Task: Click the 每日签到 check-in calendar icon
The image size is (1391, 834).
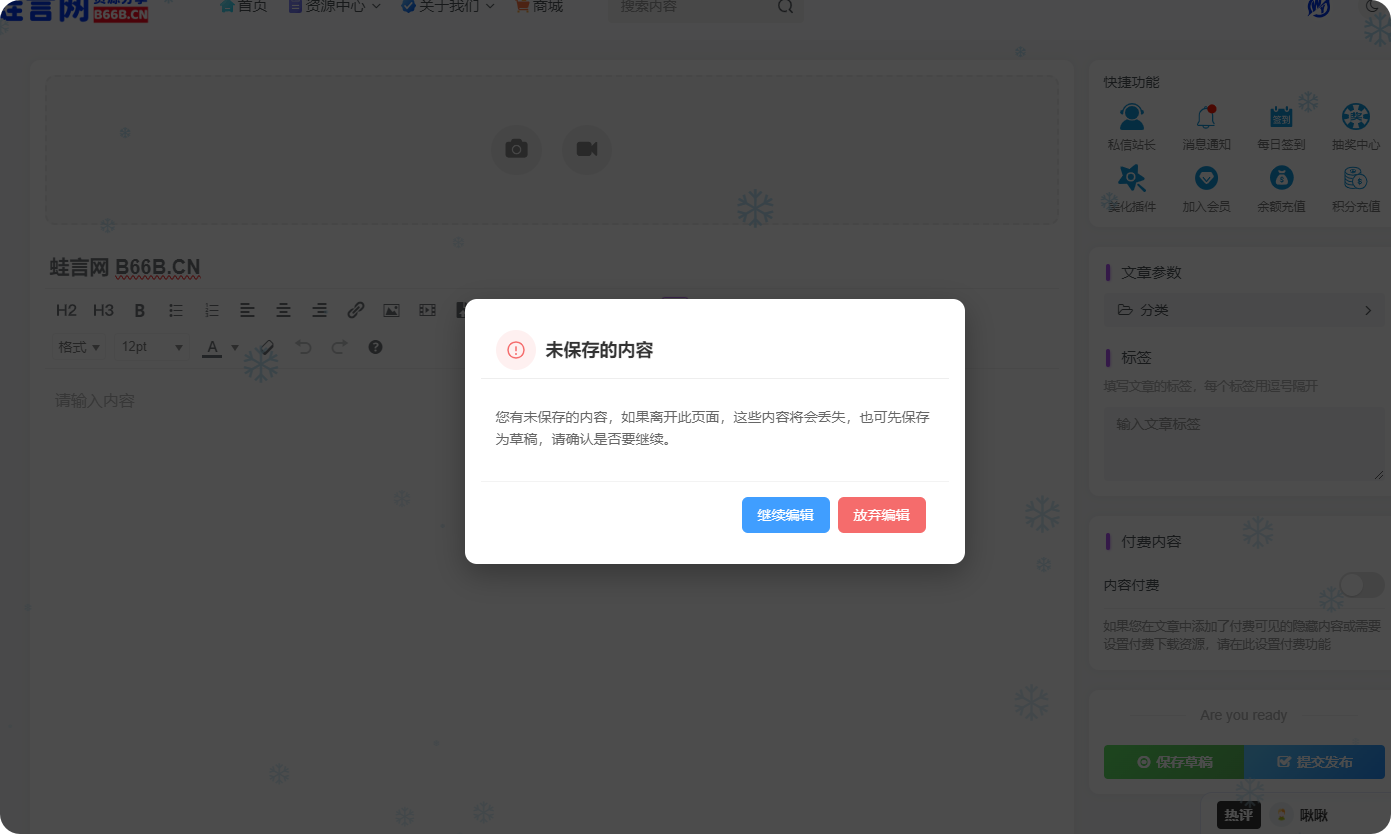Action: point(1281,116)
